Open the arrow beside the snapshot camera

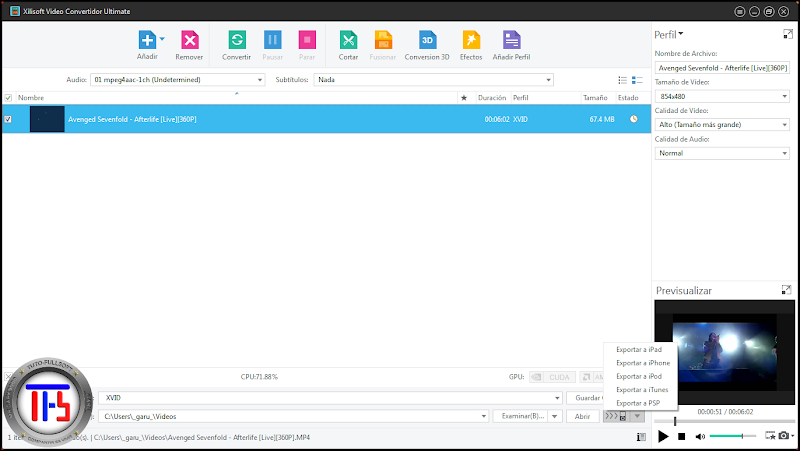(792, 436)
